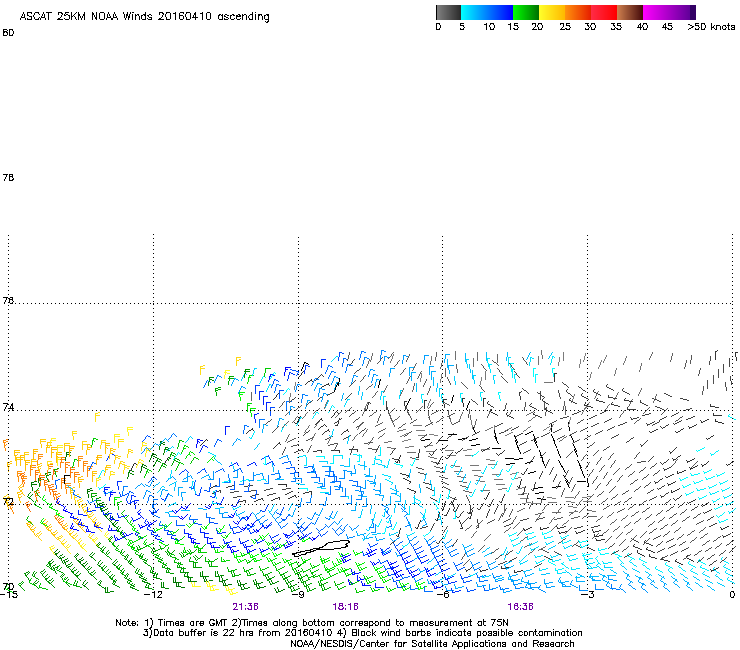The image size is (740, 650).
Task: Click the longitude label -15
Action: click(x=8, y=595)
